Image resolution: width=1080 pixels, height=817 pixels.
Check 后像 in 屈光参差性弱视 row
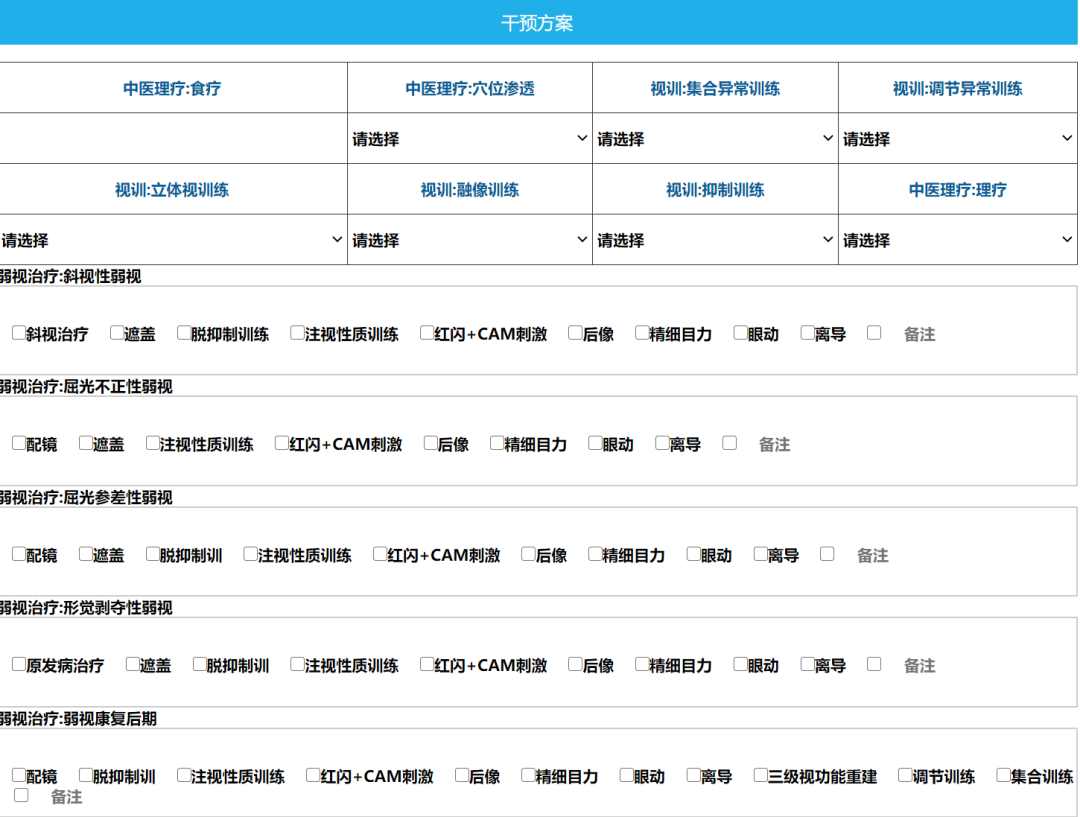point(528,554)
